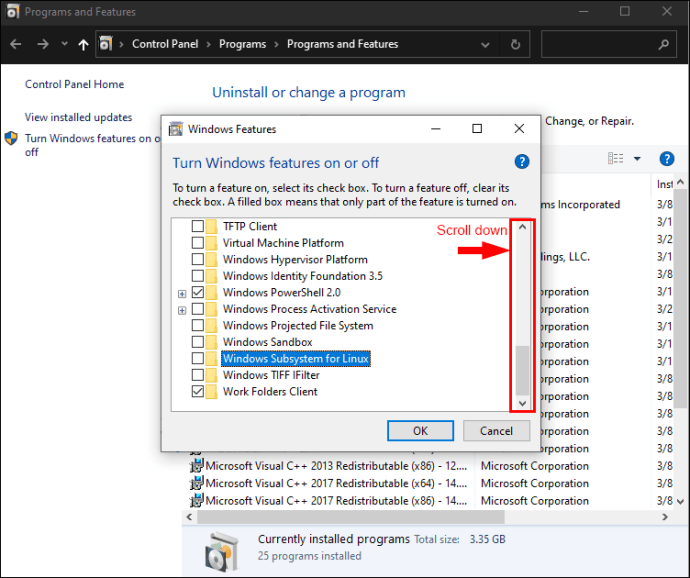Enable Windows Projected File System checkbox
This screenshot has height=578, width=690.
pos(198,325)
